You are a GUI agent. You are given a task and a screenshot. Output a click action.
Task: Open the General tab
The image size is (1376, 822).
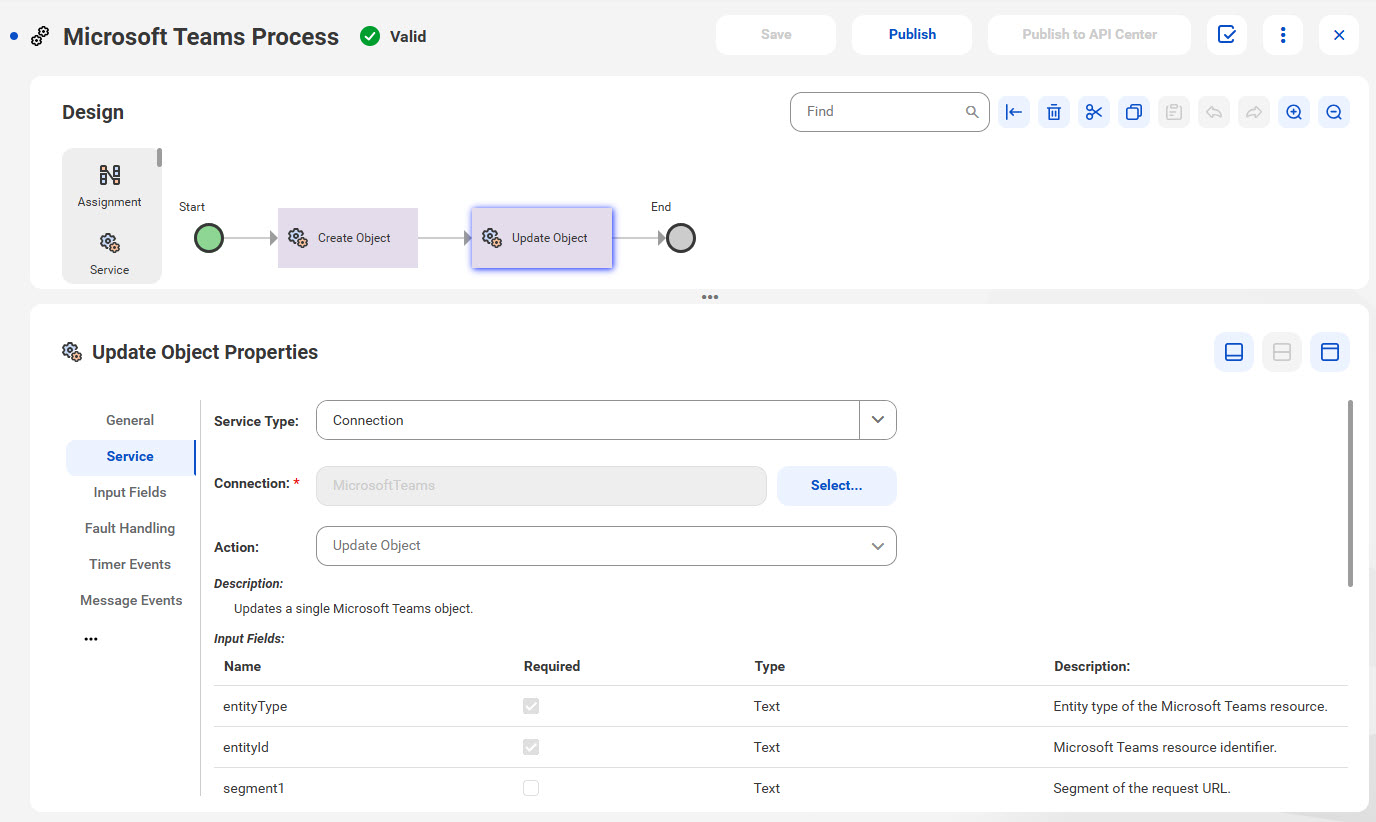coord(130,421)
